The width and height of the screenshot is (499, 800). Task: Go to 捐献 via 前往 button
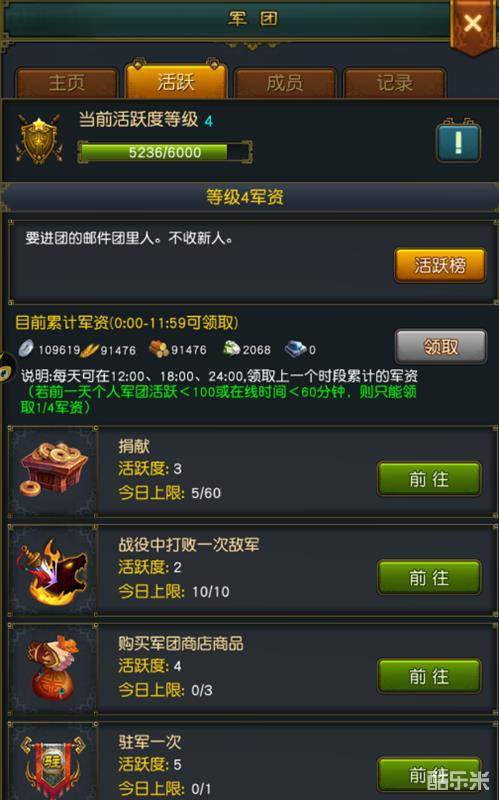point(429,479)
